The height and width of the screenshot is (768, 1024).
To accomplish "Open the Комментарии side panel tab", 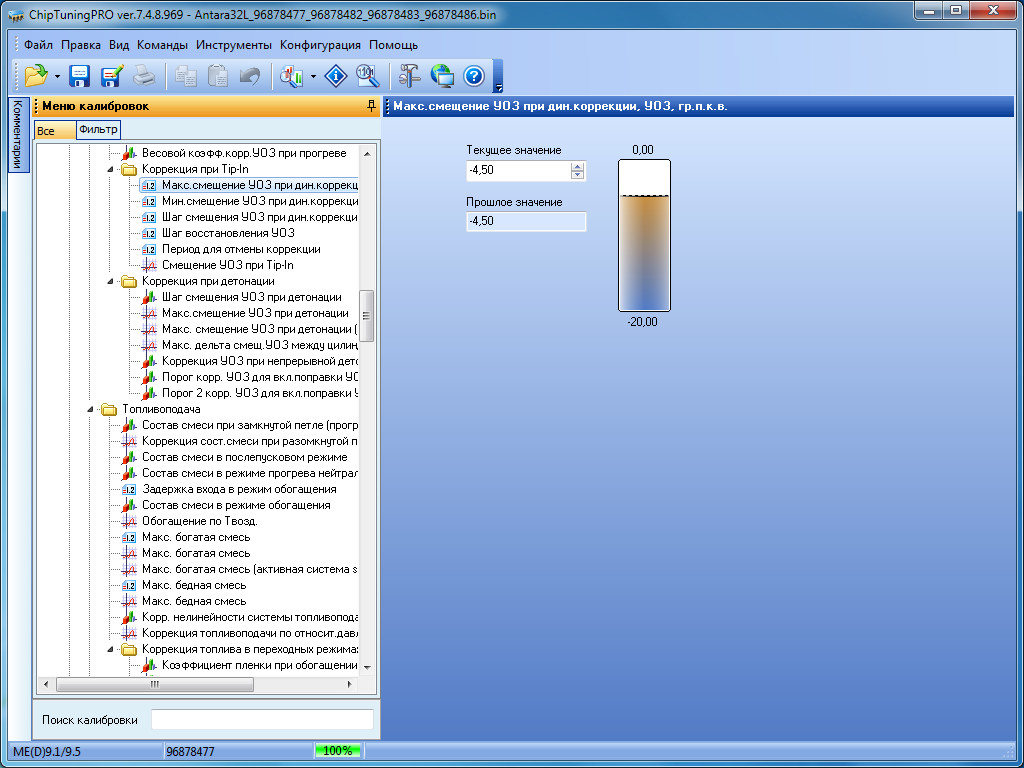I will click(17, 135).
